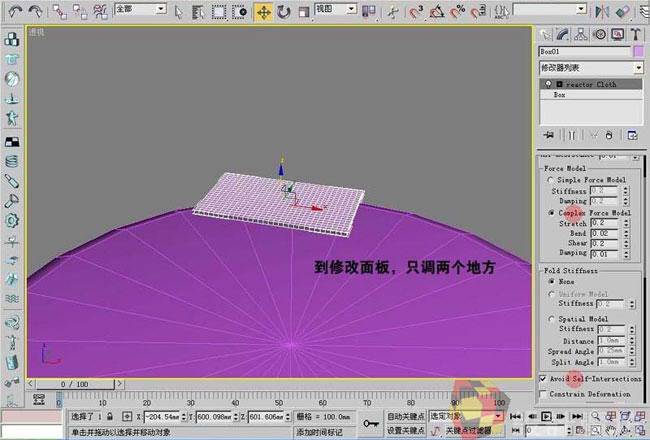
Task: Click the Show End Result toggle
Action: click(572, 135)
